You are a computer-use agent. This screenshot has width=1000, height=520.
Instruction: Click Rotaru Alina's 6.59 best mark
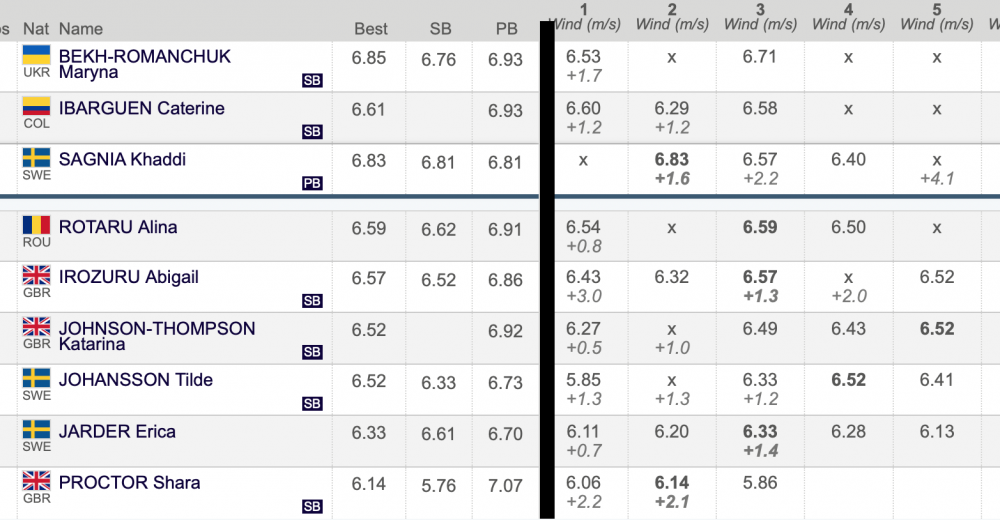pos(369,228)
